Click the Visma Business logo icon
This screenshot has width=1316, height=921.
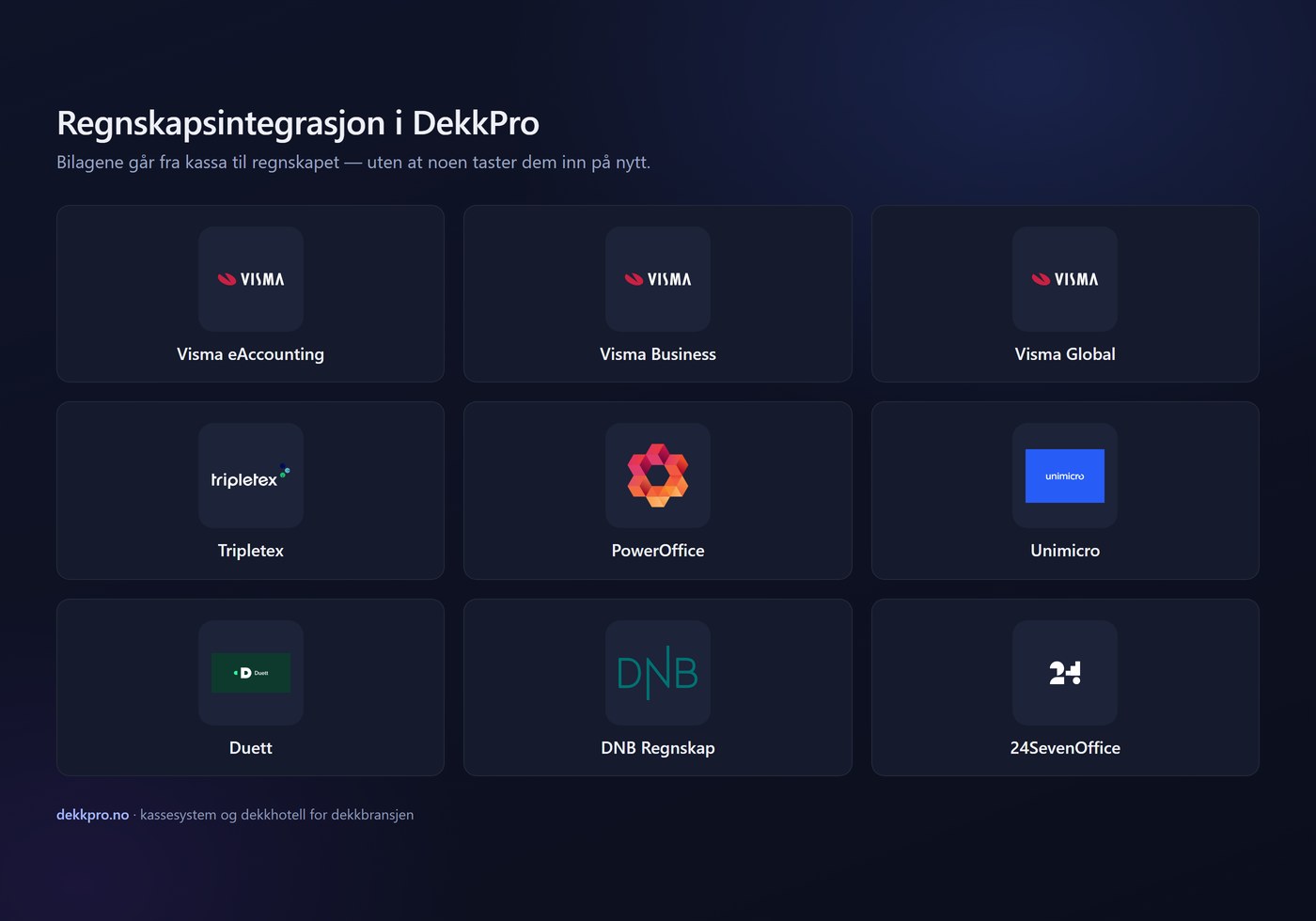(x=658, y=279)
